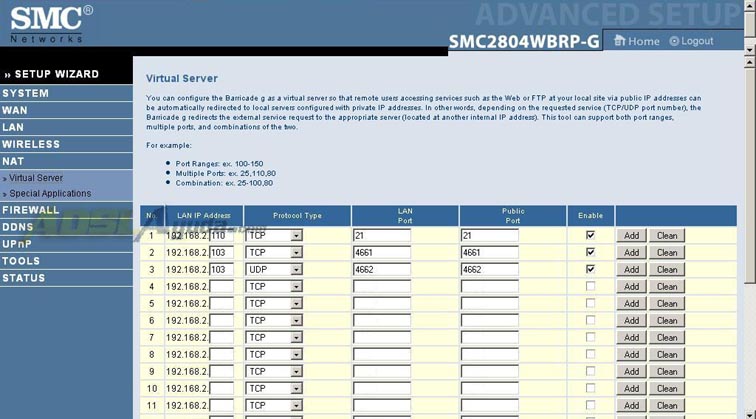
Task: Open Special Applications submenu link
Action: pos(50,193)
